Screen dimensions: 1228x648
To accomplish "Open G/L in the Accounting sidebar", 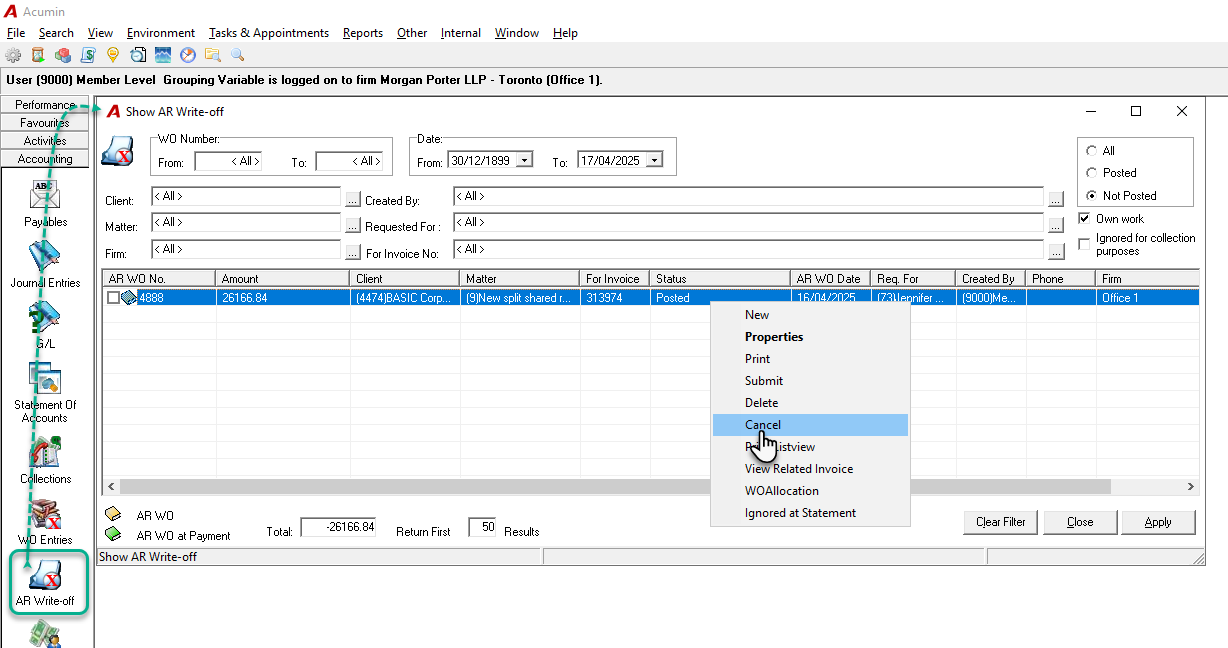I will [x=46, y=325].
